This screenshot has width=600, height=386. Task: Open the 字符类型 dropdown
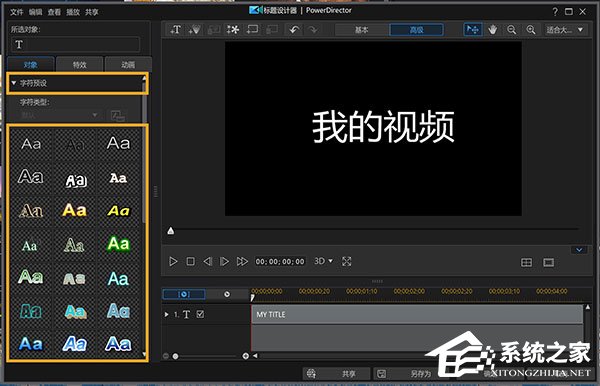[59, 115]
